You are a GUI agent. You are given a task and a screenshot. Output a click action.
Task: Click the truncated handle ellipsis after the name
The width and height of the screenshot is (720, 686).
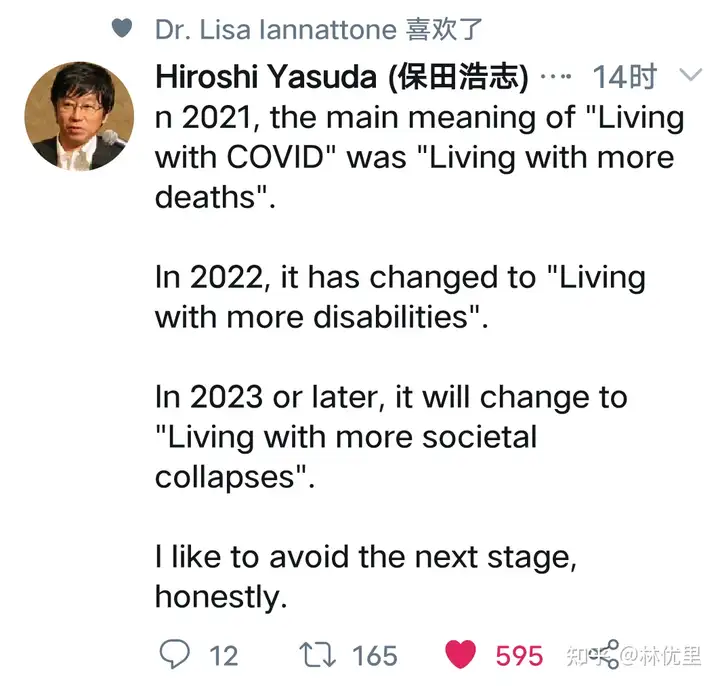click(x=556, y=77)
